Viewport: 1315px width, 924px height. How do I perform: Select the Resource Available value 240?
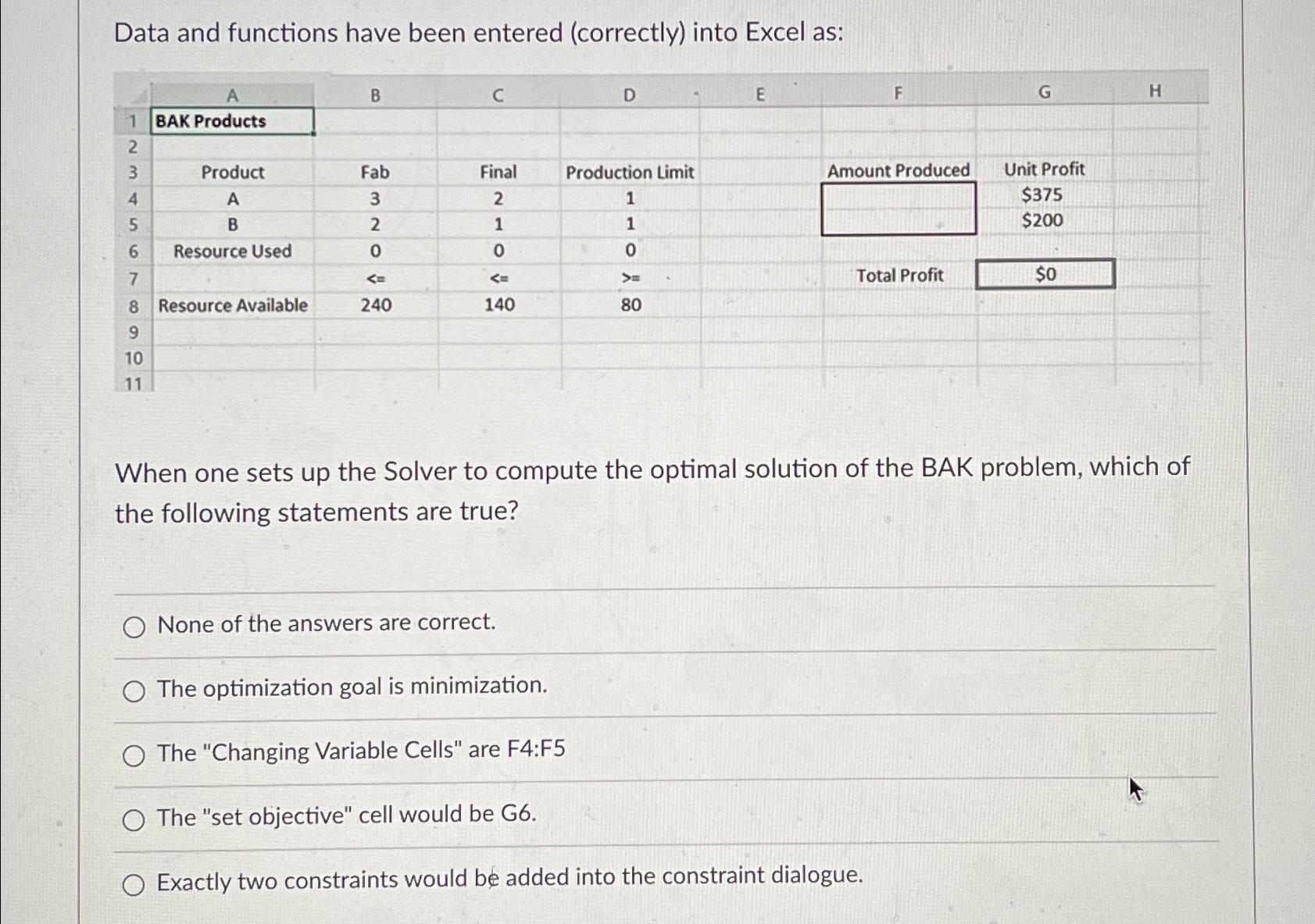pos(377,305)
